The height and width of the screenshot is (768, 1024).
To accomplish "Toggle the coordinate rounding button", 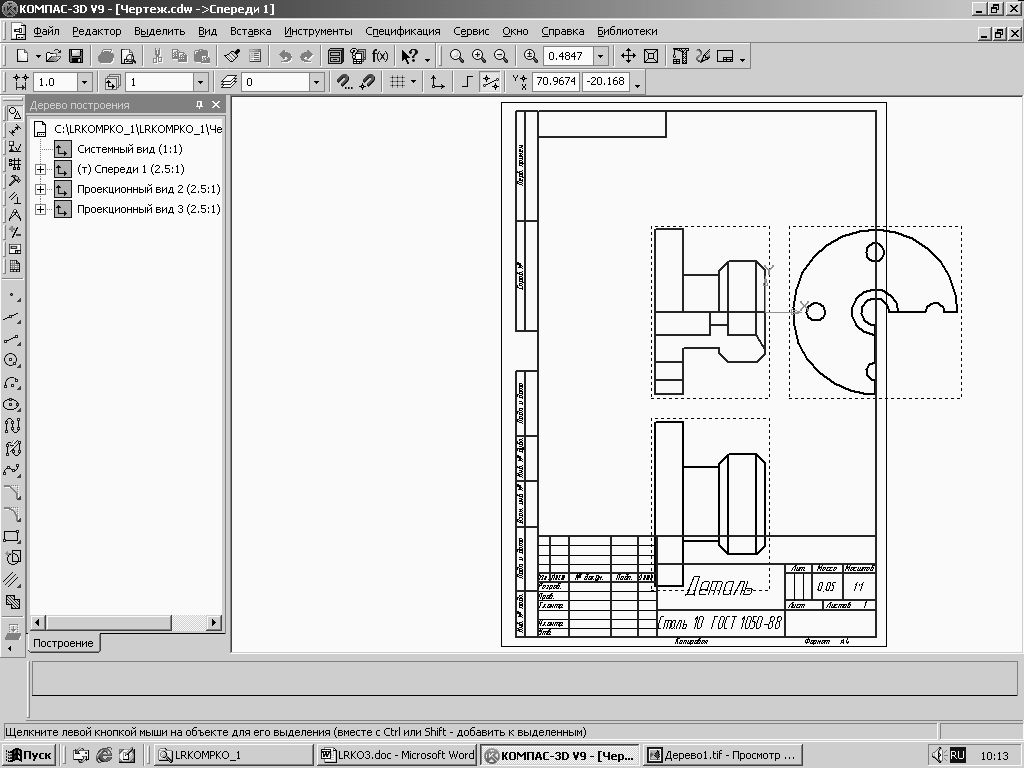I will (490, 82).
